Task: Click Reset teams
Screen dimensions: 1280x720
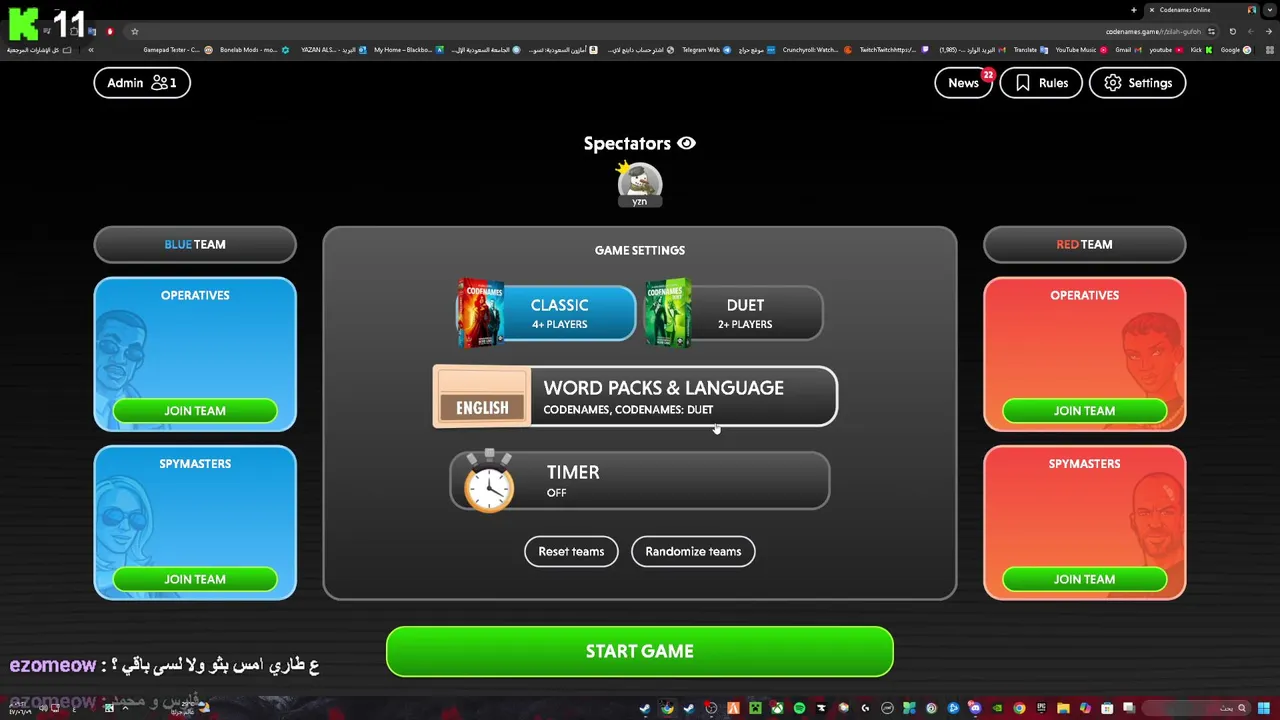Action: [571, 551]
